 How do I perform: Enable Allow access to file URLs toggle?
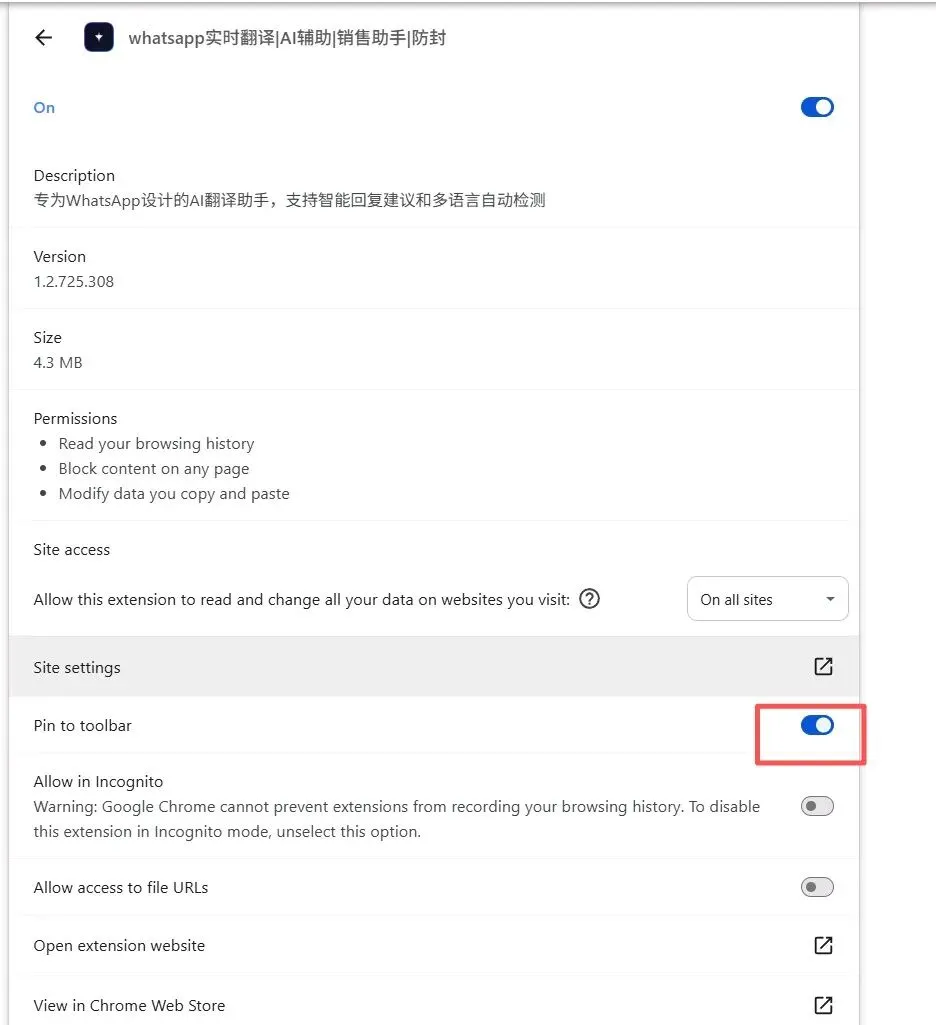pyautogui.click(x=817, y=887)
